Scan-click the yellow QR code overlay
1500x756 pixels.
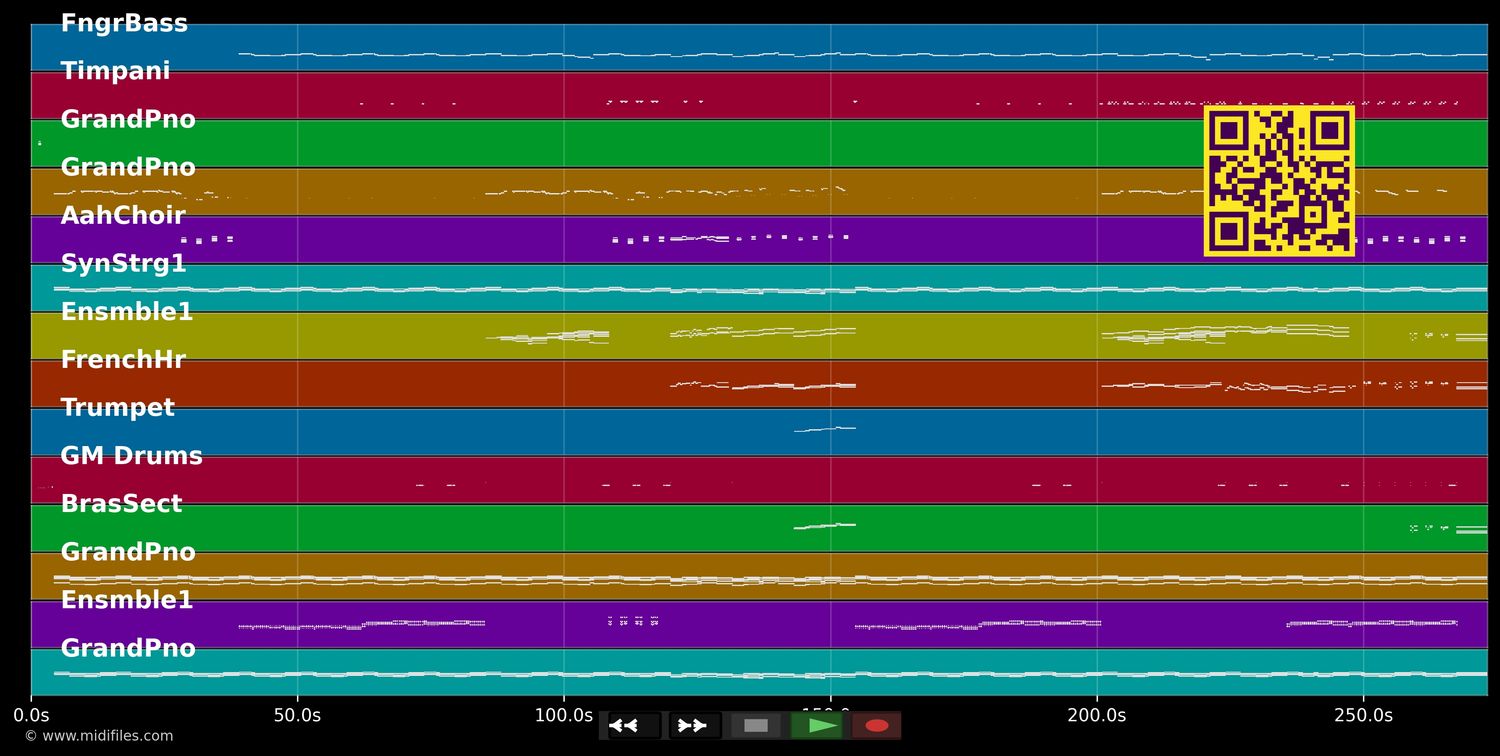tap(1280, 182)
